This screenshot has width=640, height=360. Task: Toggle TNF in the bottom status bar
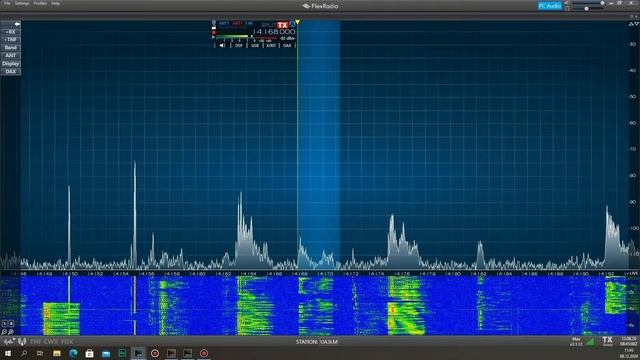[x=36, y=341]
